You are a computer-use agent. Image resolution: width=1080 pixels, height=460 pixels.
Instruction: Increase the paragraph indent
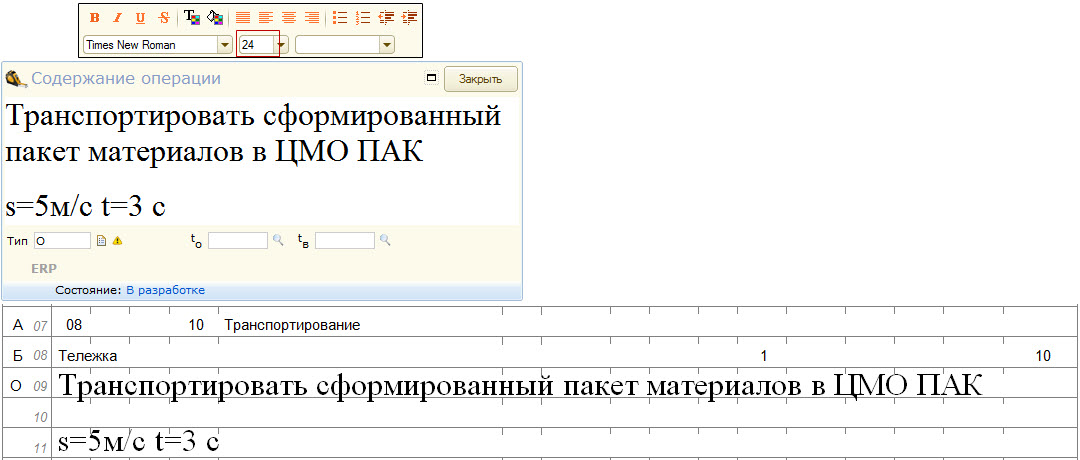pos(409,18)
